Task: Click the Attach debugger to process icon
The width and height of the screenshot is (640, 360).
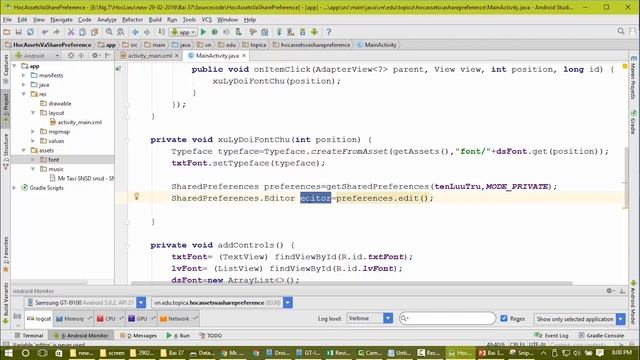Action: tap(239, 32)
